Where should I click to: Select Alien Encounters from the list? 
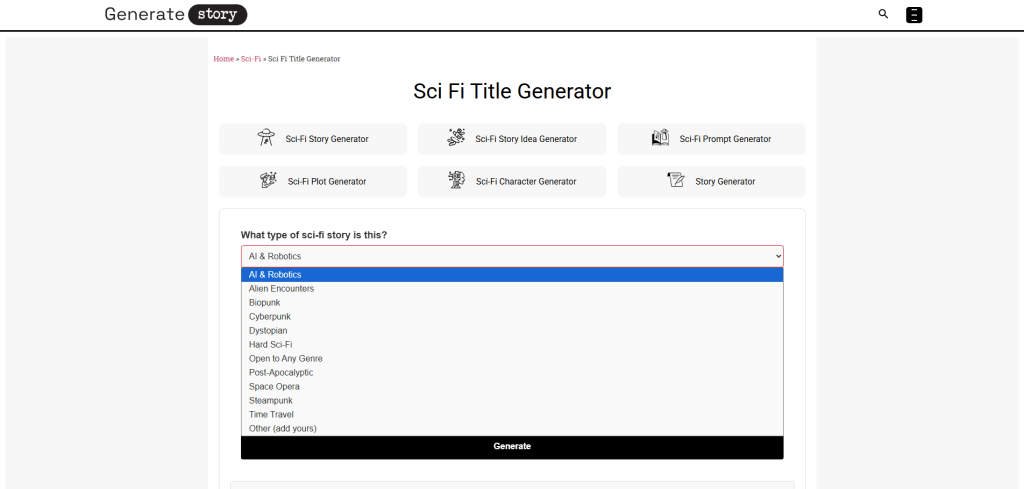tap(282, 289)
